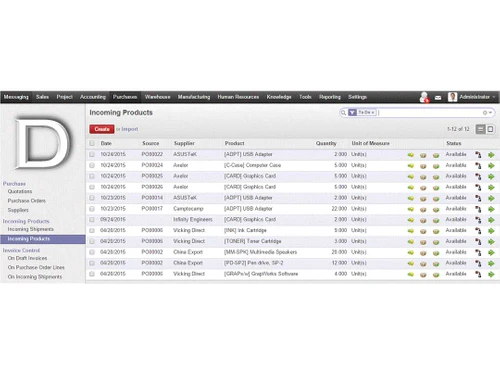This screenshot has height=375, width=500.
Task: Open Incoming Shipments in the sidebar
Action: 30,229
